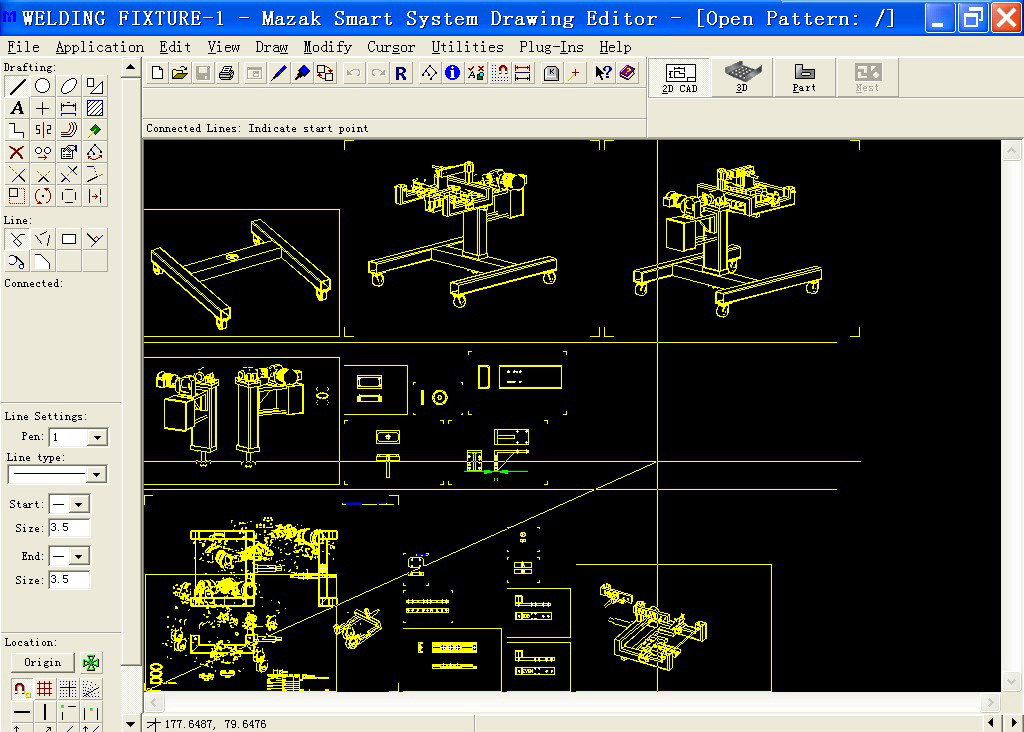Select the Hatch fill tool
The image size is (1024, 732).
(95, 108)
